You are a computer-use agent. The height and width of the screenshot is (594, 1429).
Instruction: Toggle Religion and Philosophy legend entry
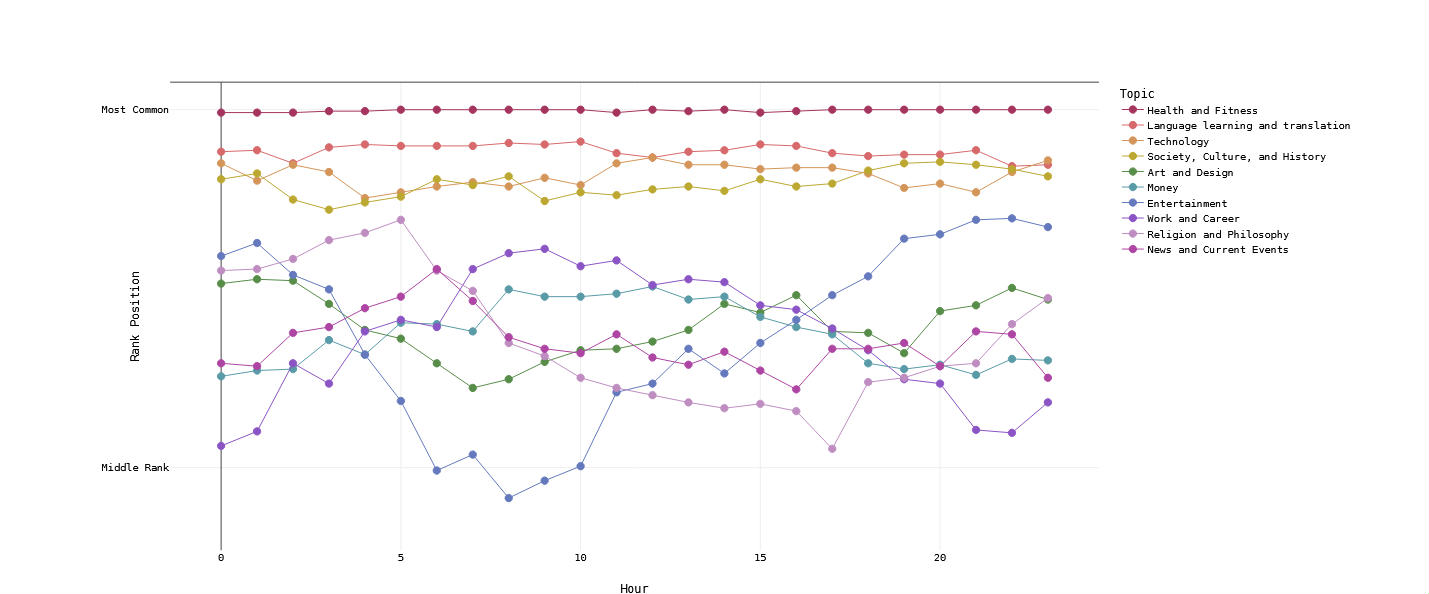(x=1217, y=234)
